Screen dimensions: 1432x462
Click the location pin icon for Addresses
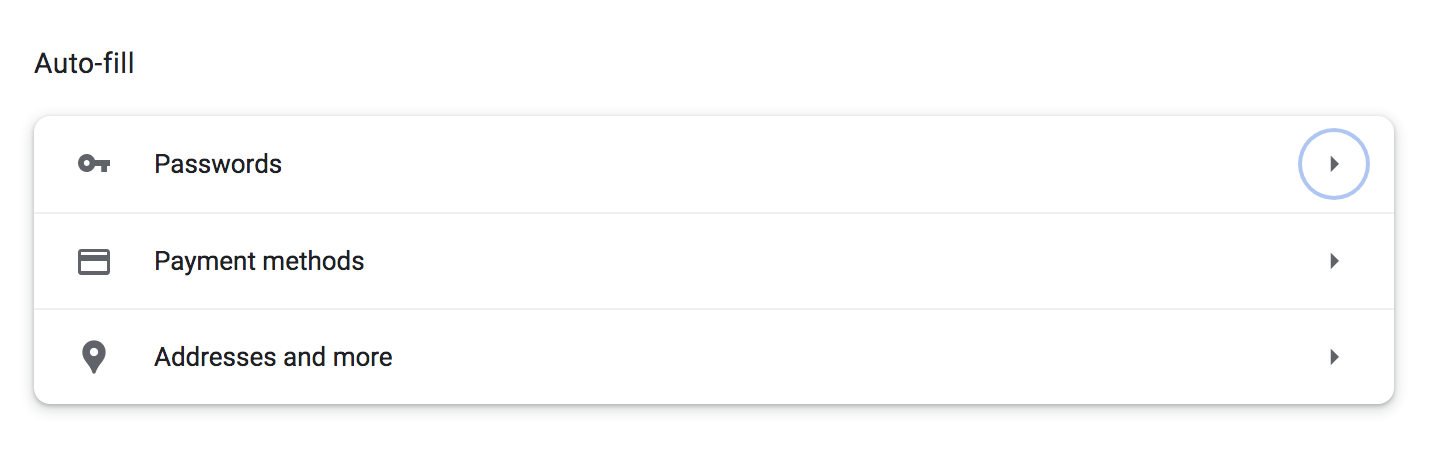[94, 357]
